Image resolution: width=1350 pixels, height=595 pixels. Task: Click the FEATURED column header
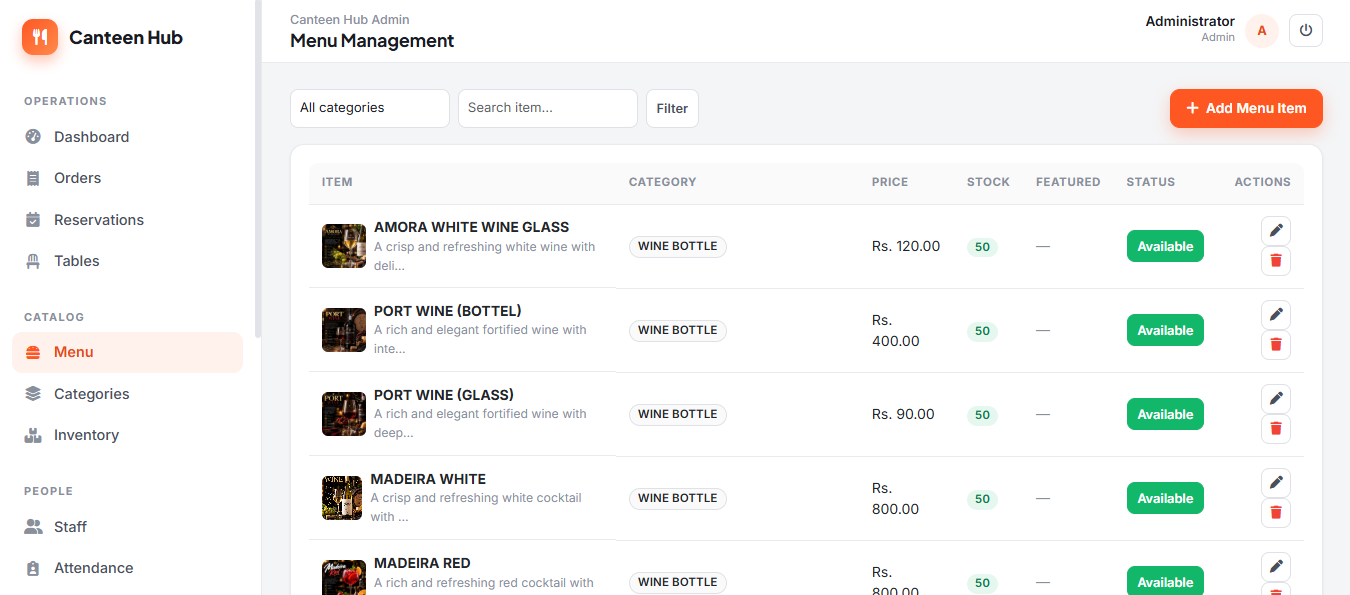click(1068, 182)
